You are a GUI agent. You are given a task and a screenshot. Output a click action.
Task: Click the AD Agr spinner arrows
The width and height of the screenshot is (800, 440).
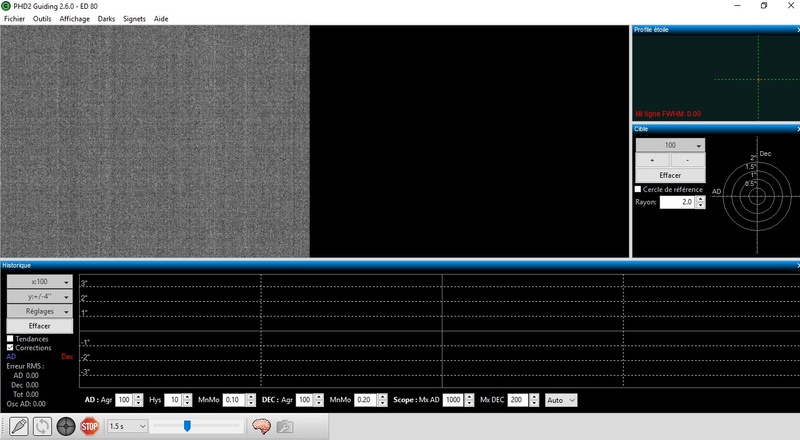pos(138,400)
